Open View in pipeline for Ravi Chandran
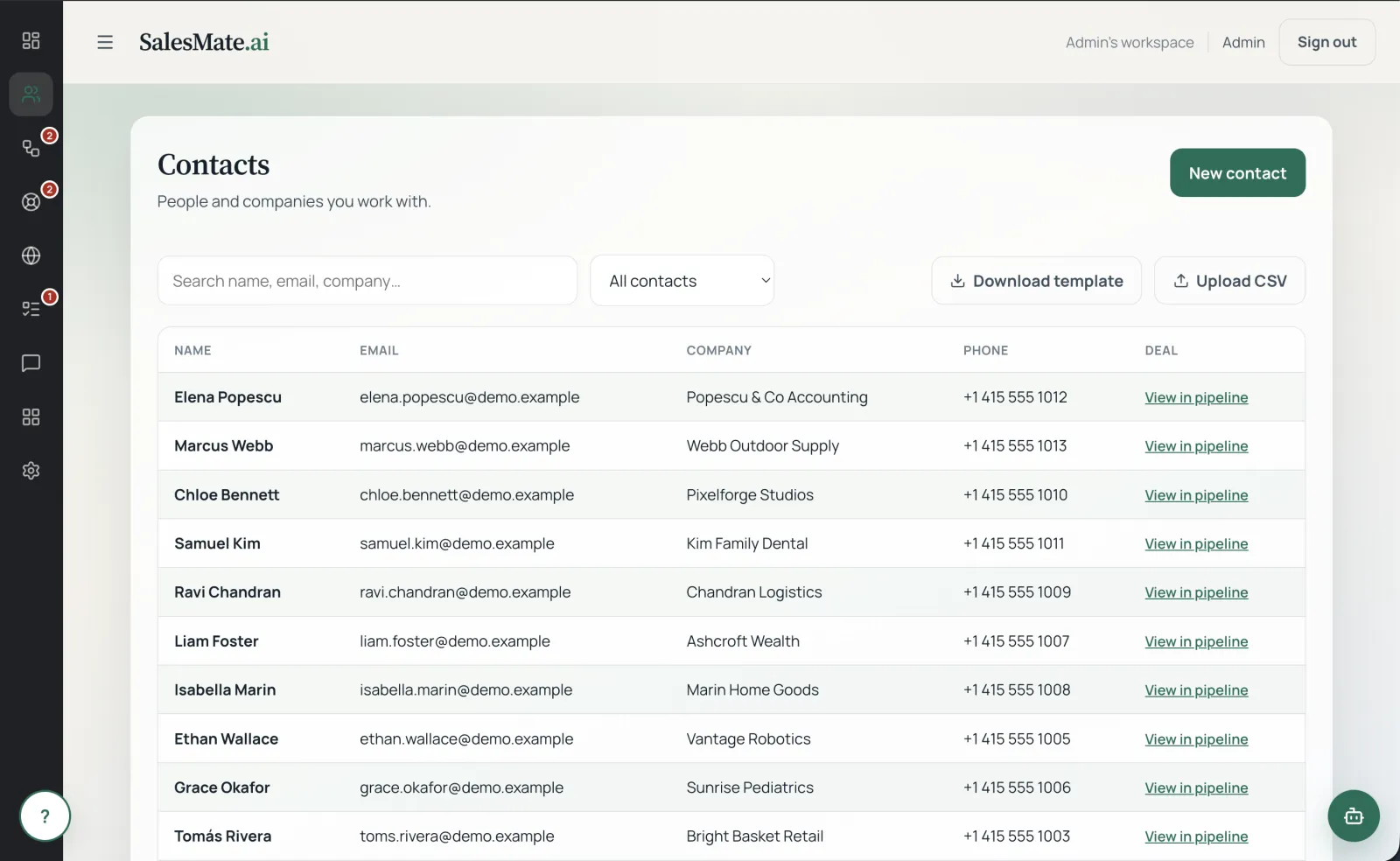Screen dimensions: 1400x861 [x=1196, y=592]
